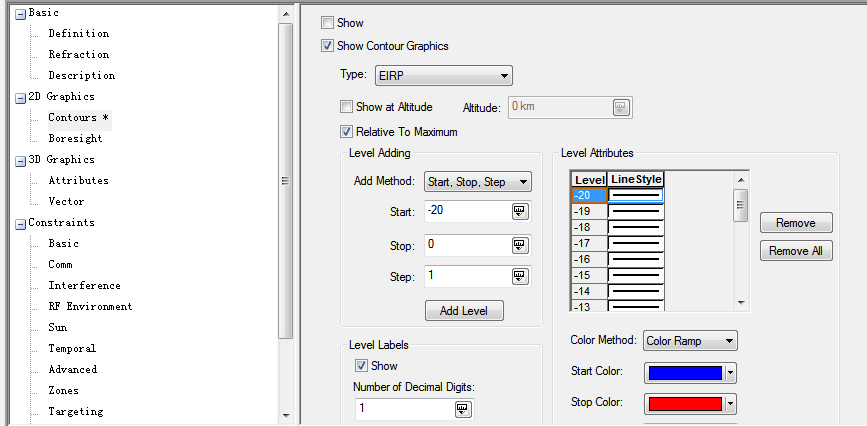
Task: Collapse the Constraints tree node
Action: [20, 225]
